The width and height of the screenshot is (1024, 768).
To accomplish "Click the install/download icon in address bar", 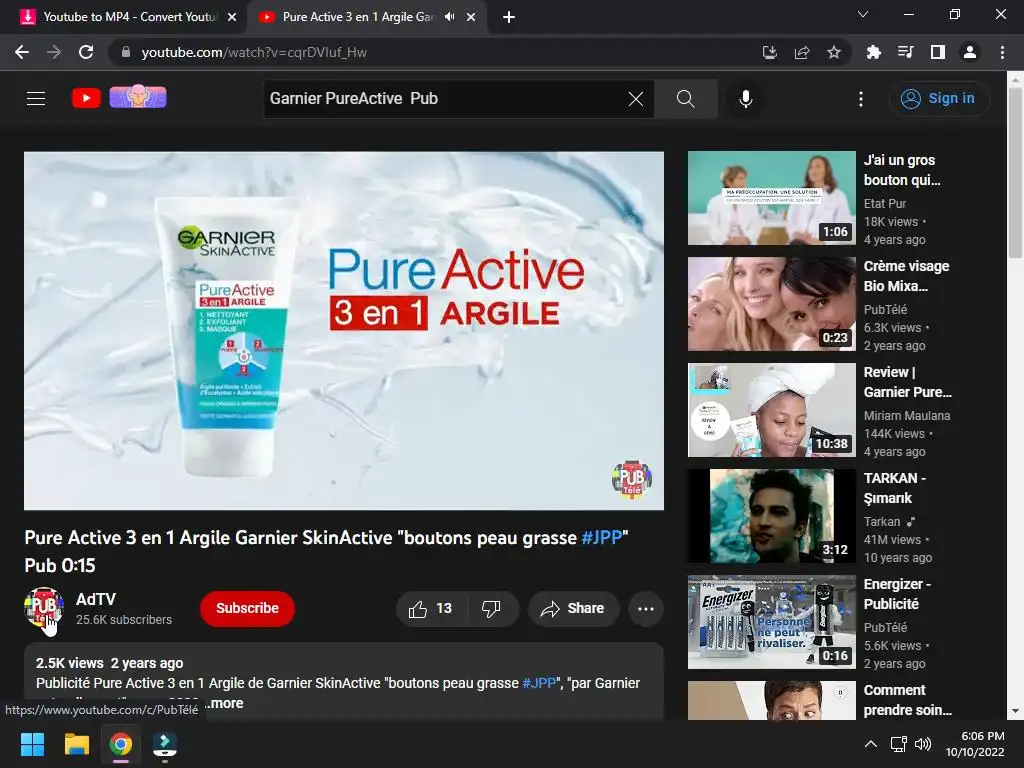I will click(769, 52).
